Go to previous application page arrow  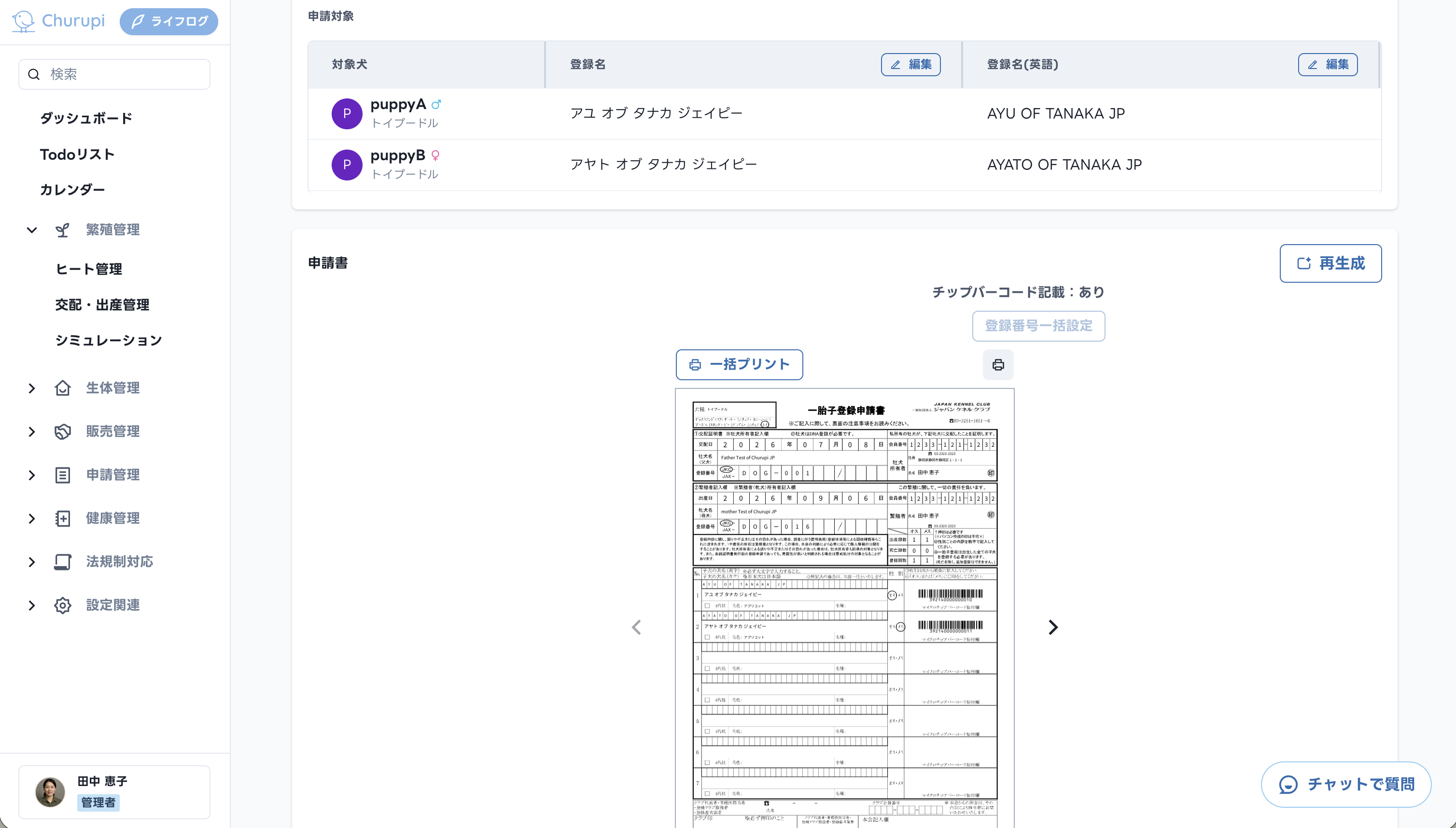pos(636,627)
